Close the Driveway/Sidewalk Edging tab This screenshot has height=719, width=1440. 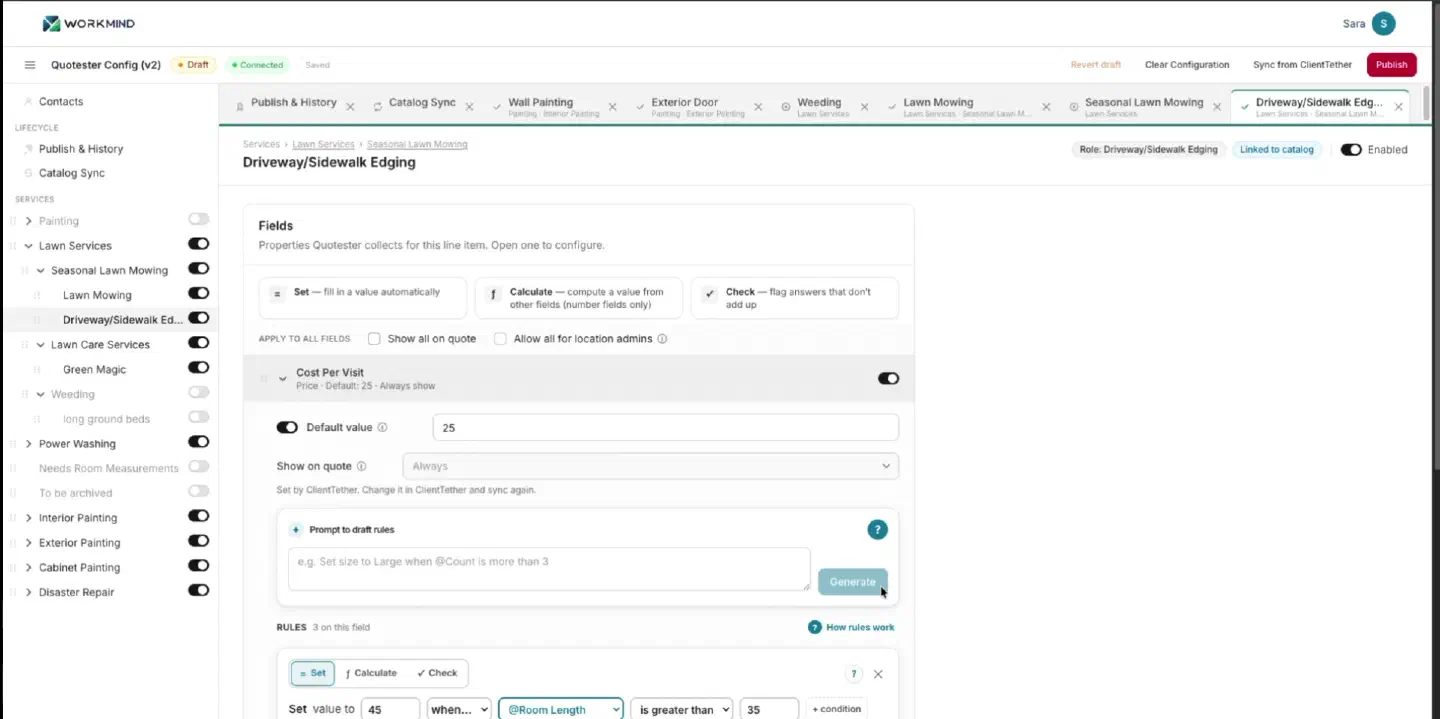1398,107
